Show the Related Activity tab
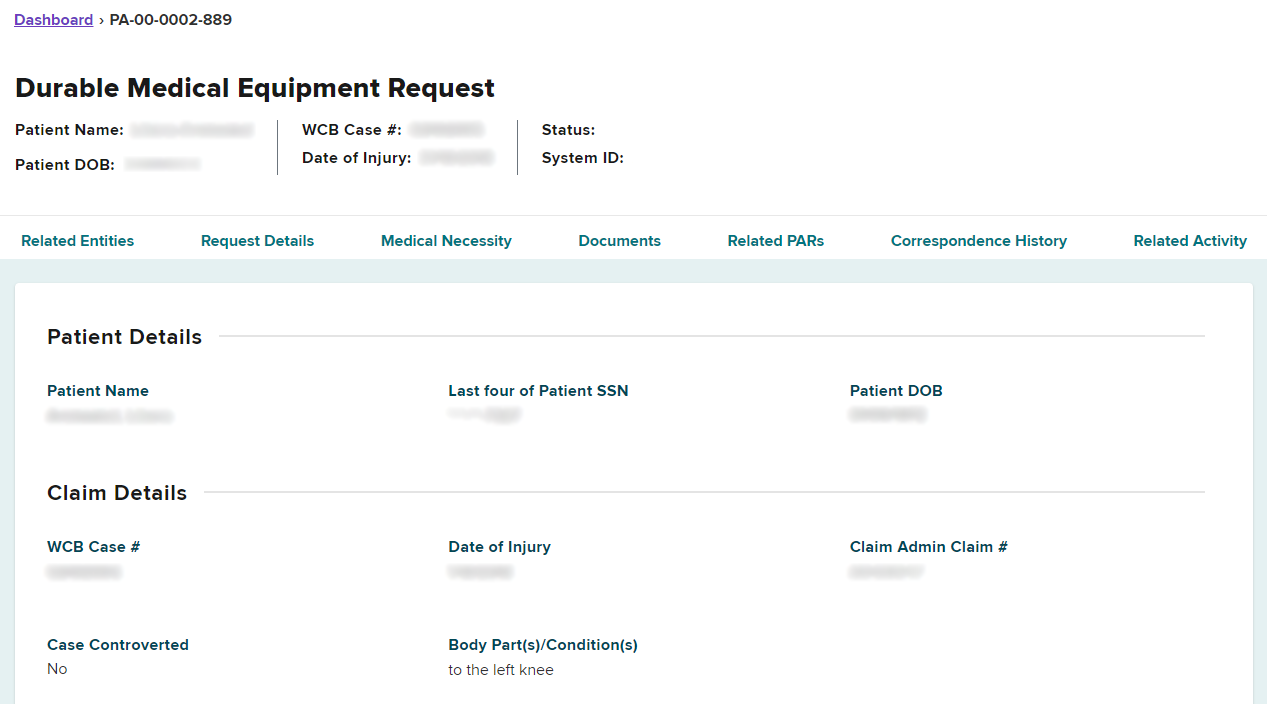1267x704 pixels. [x=1190, y=241]
